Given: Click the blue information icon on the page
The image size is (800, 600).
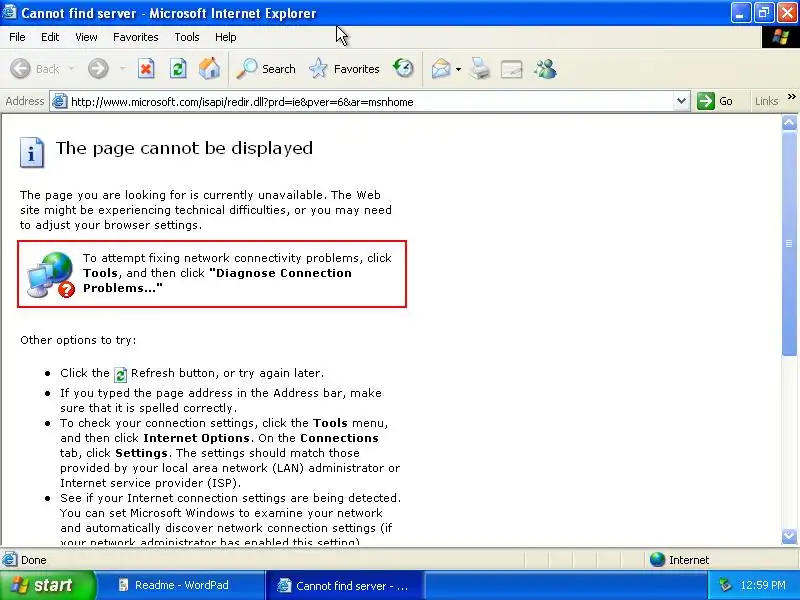Looking at the screenshot, I should pos(32,153).
